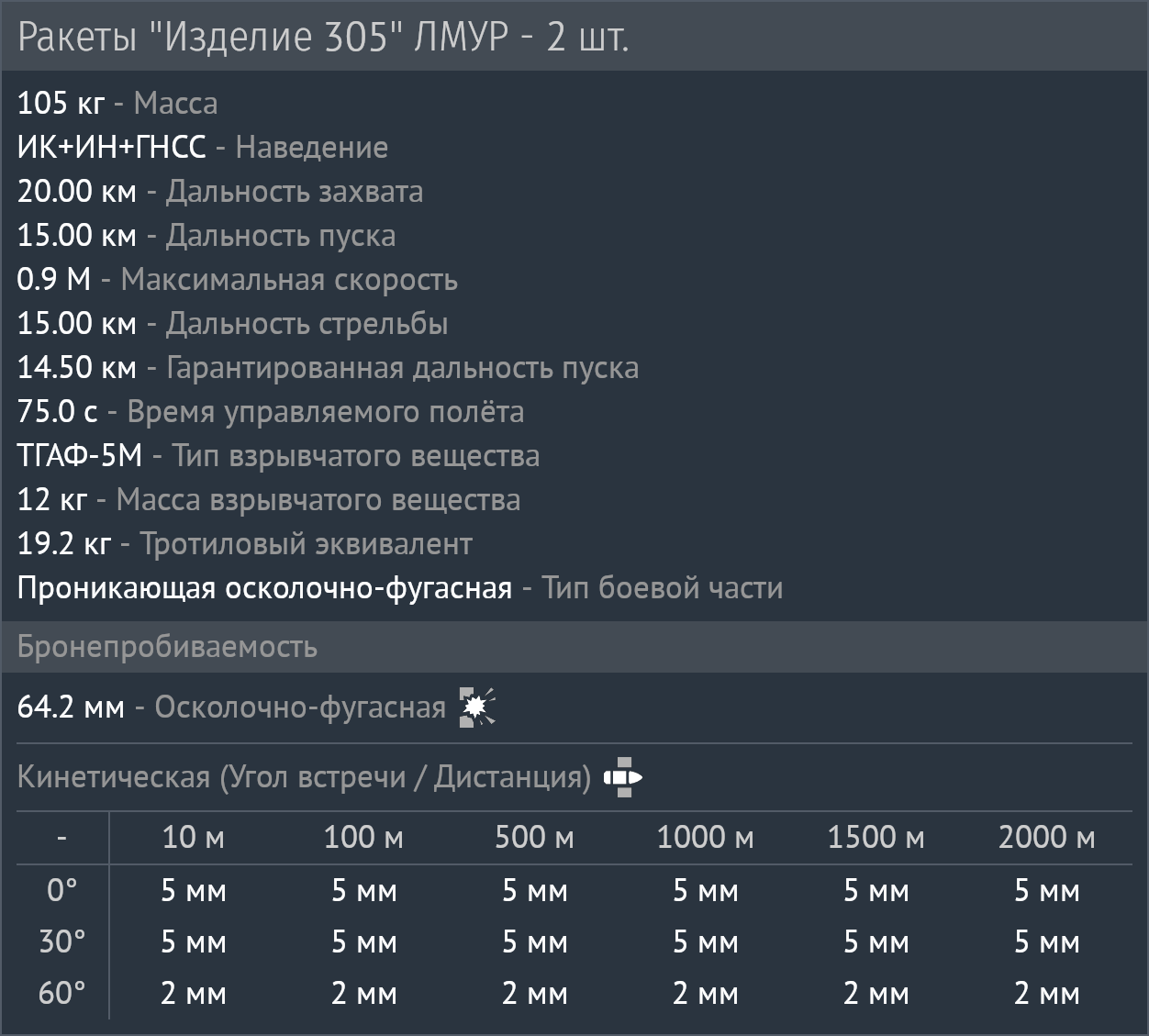Click the 0° penetration at 2000 м

pos(1046,891)
